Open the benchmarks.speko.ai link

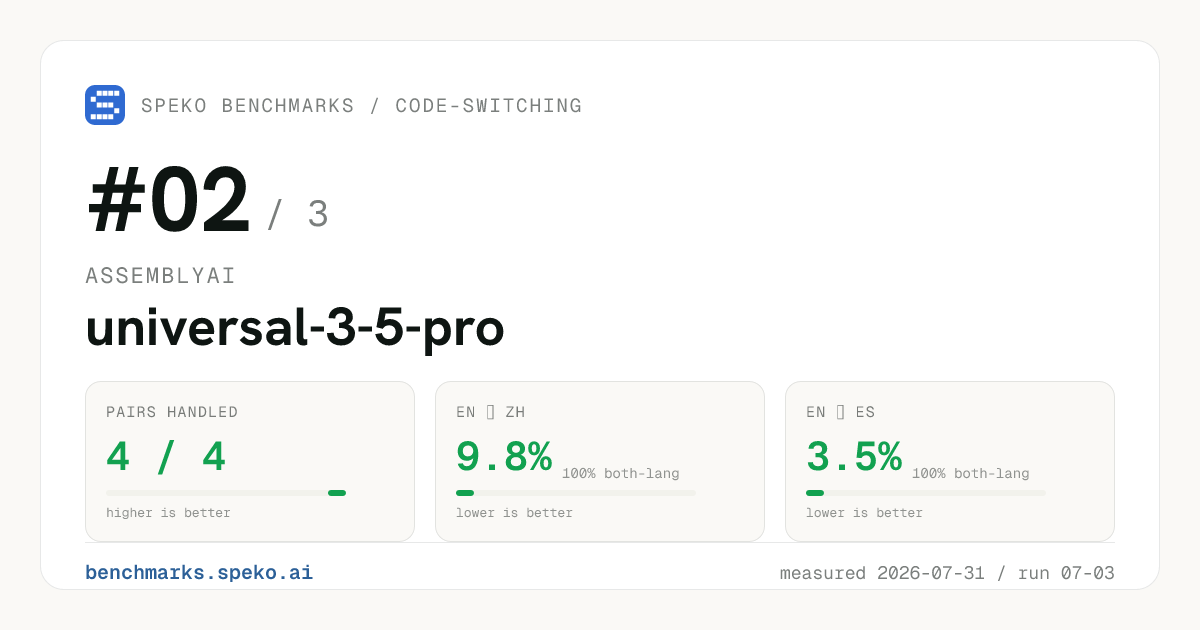point(199,573)
